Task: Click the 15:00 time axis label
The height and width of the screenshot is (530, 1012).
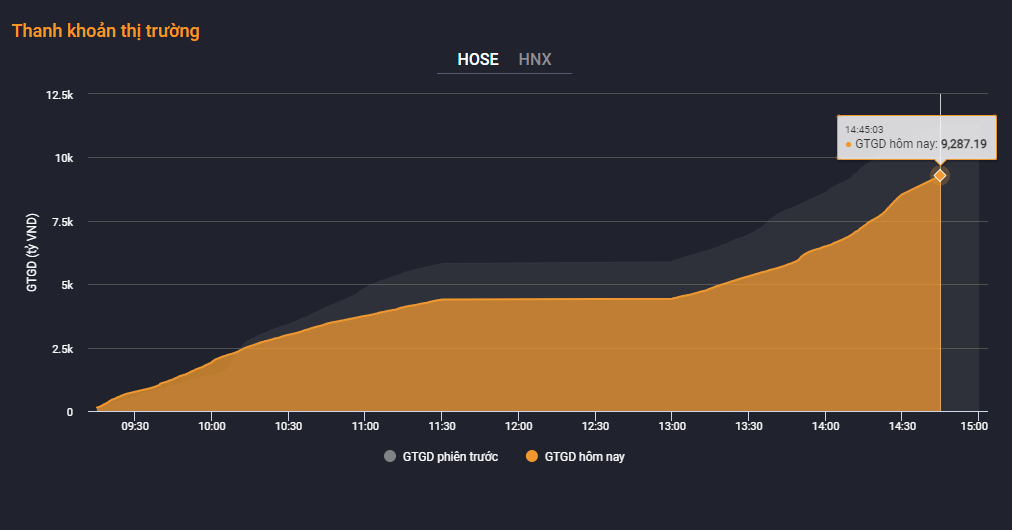Action: click(x=974, y=426)
